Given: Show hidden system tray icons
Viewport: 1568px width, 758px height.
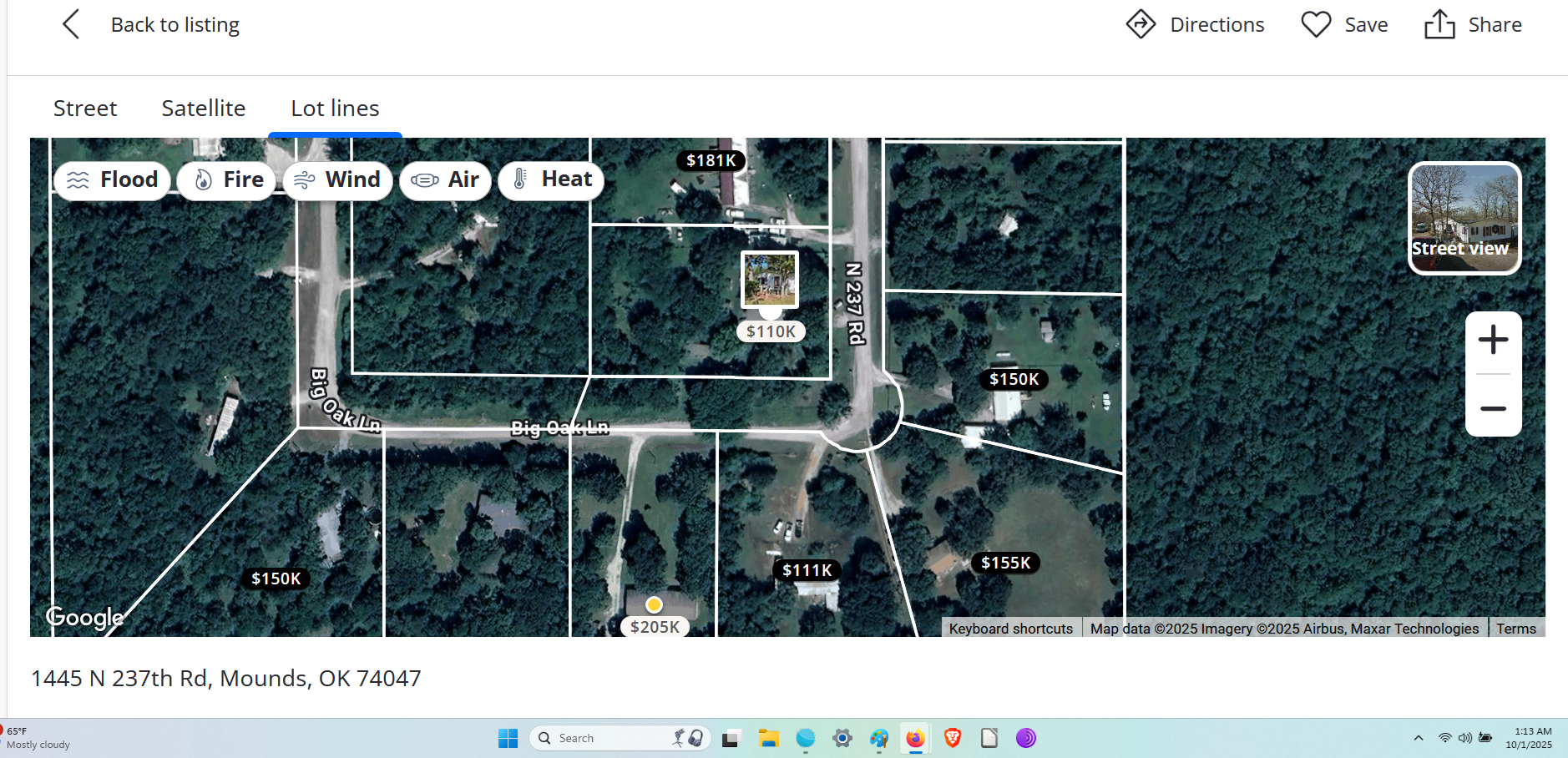Looking at the screenshot, I should coord(1418,738).
